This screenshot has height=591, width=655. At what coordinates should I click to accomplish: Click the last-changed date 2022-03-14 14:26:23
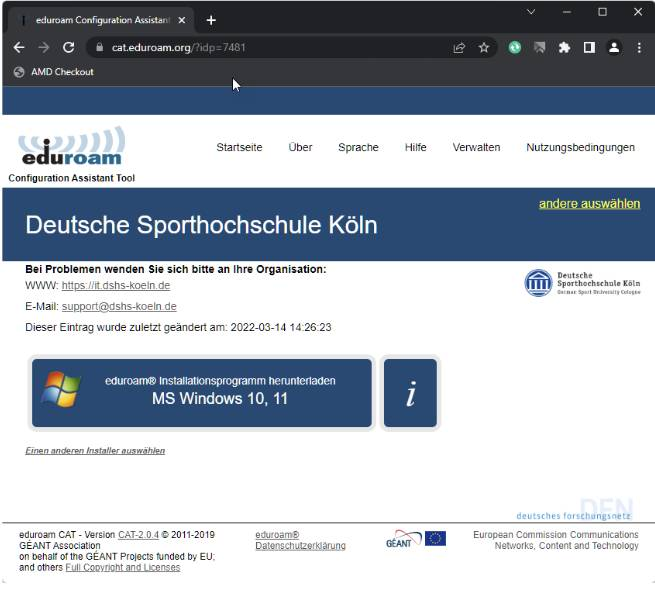(281, 327)
